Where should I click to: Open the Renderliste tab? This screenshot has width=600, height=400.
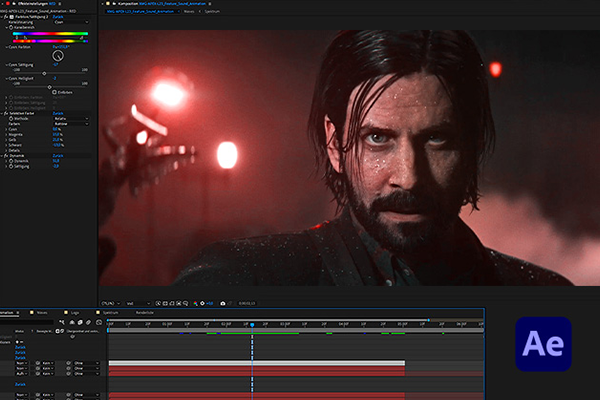pyautogui.click(x=145, y=313)
